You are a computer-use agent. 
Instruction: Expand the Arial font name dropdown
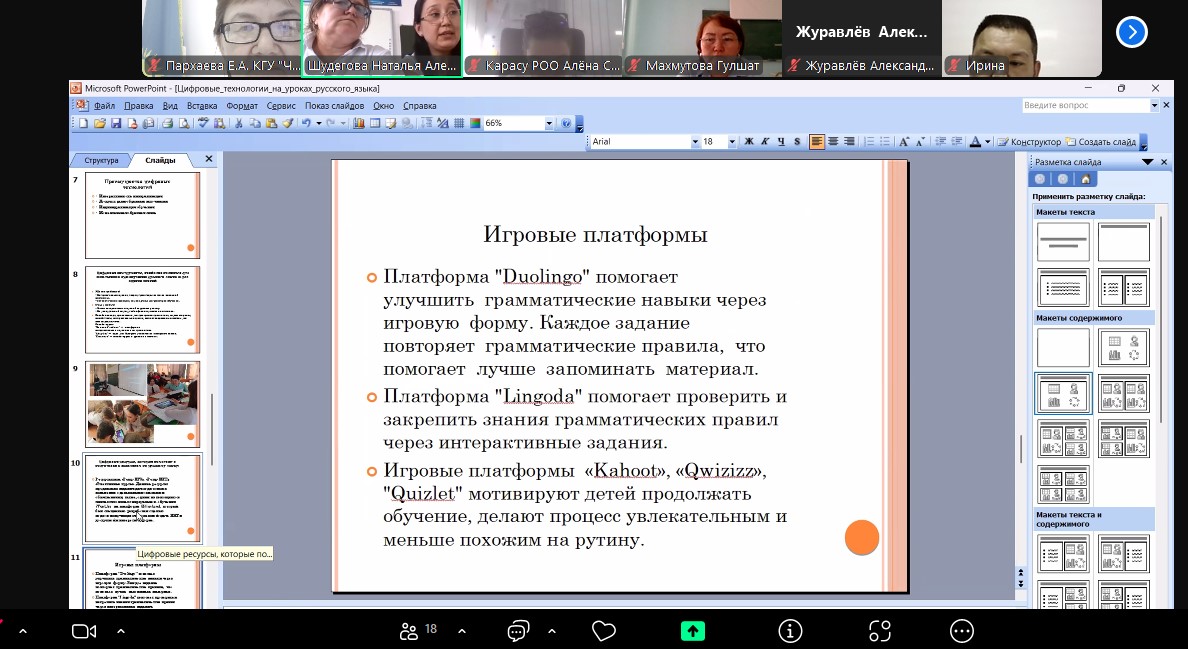[x=695, y=142]
